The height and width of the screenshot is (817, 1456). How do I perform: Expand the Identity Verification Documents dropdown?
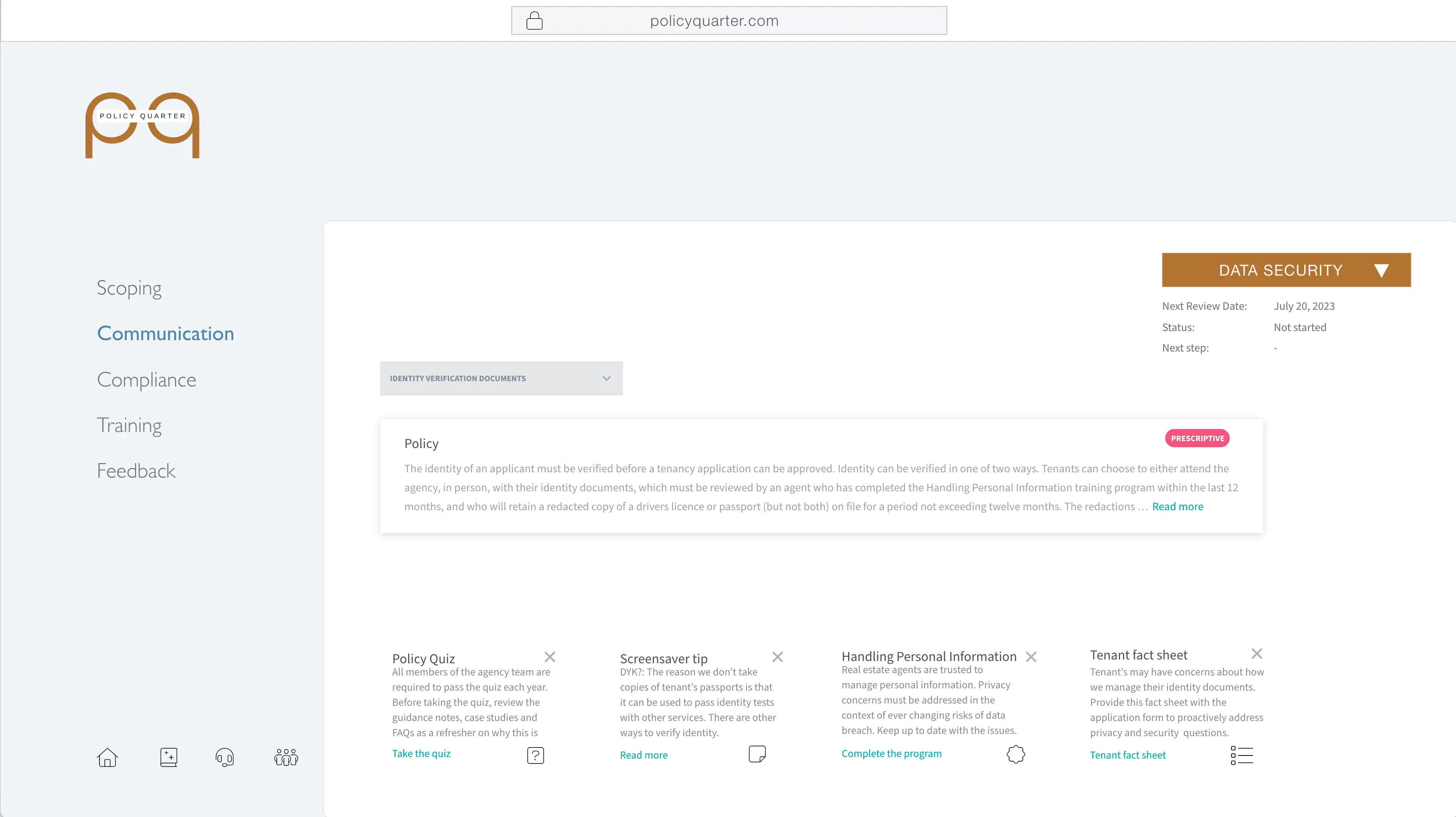pyautogui.click(x=502, y=379)
